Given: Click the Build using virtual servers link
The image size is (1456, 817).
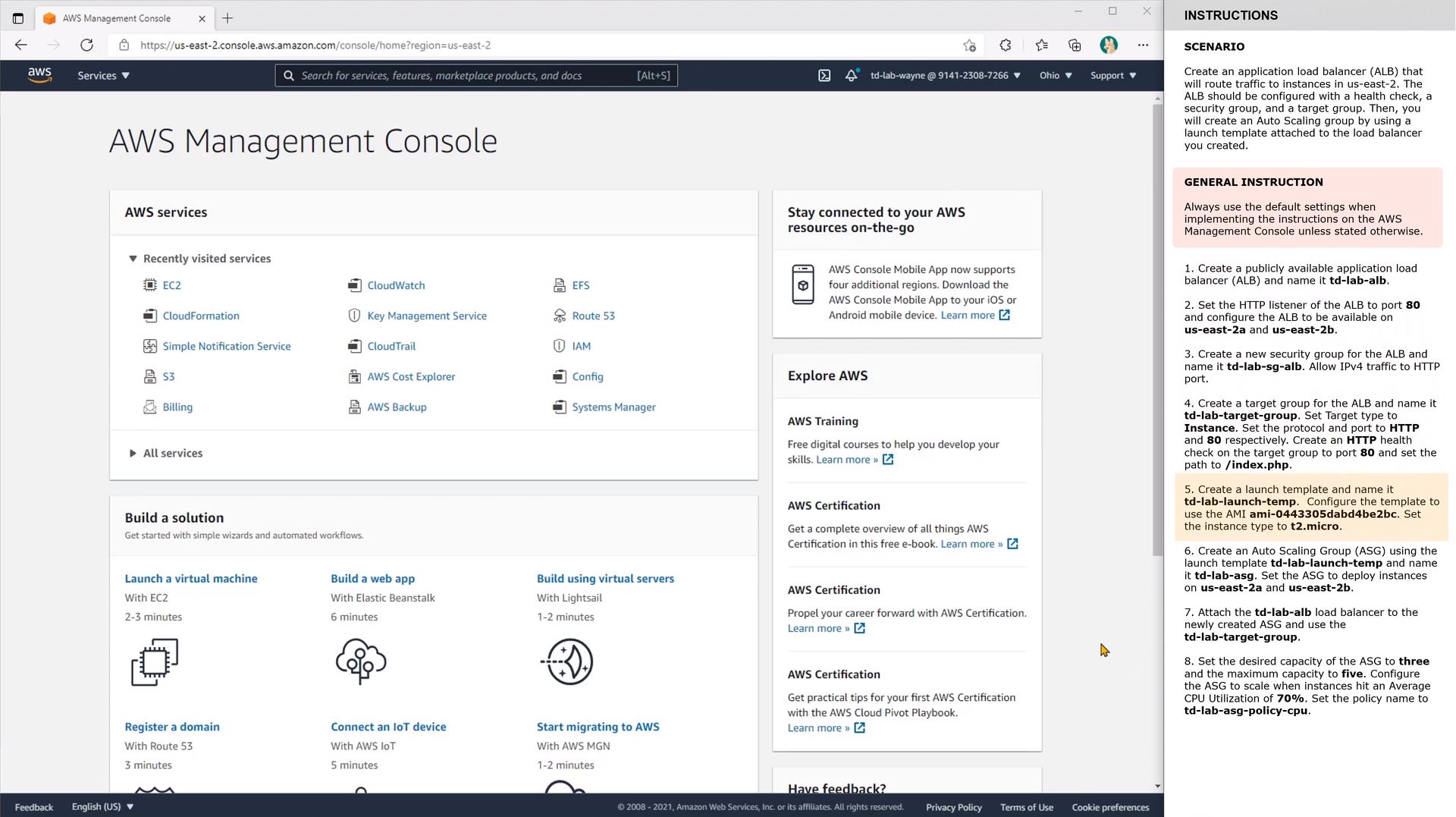Looking at the screenshot, I should coord(605,578).
